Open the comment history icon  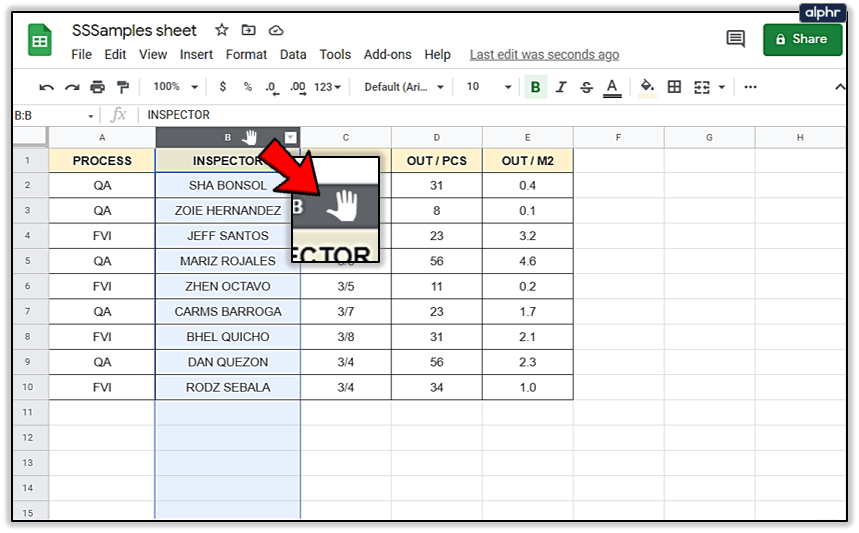coord(735,39)
